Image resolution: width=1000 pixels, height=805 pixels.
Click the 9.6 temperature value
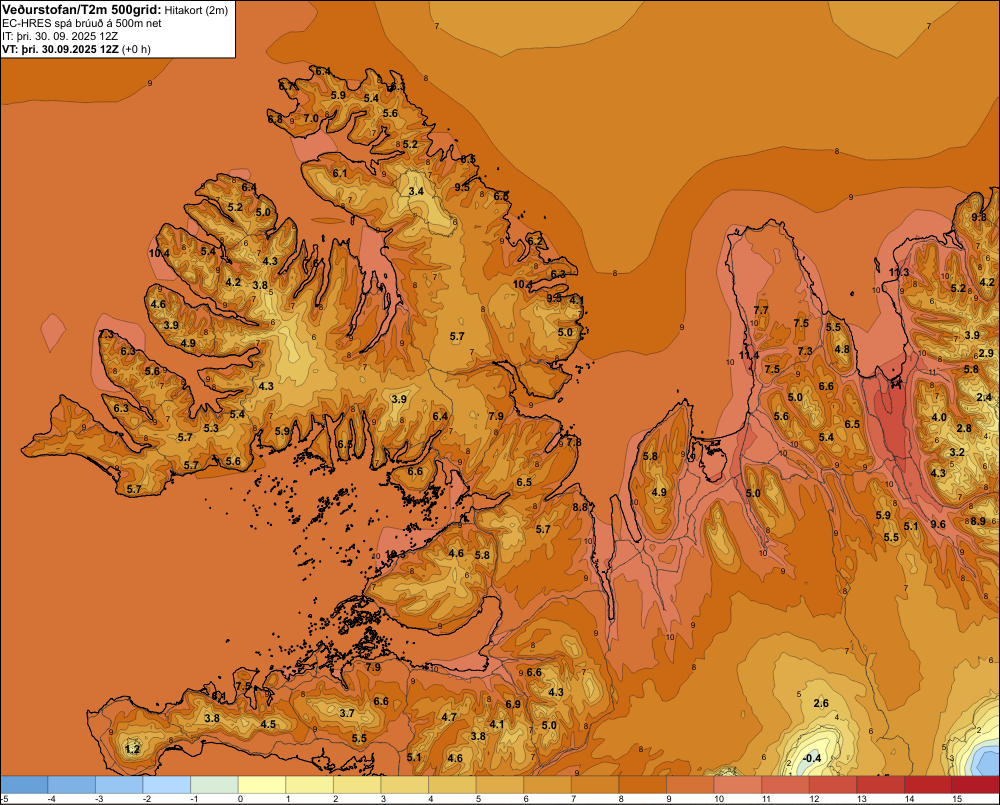tap(938, 524)
